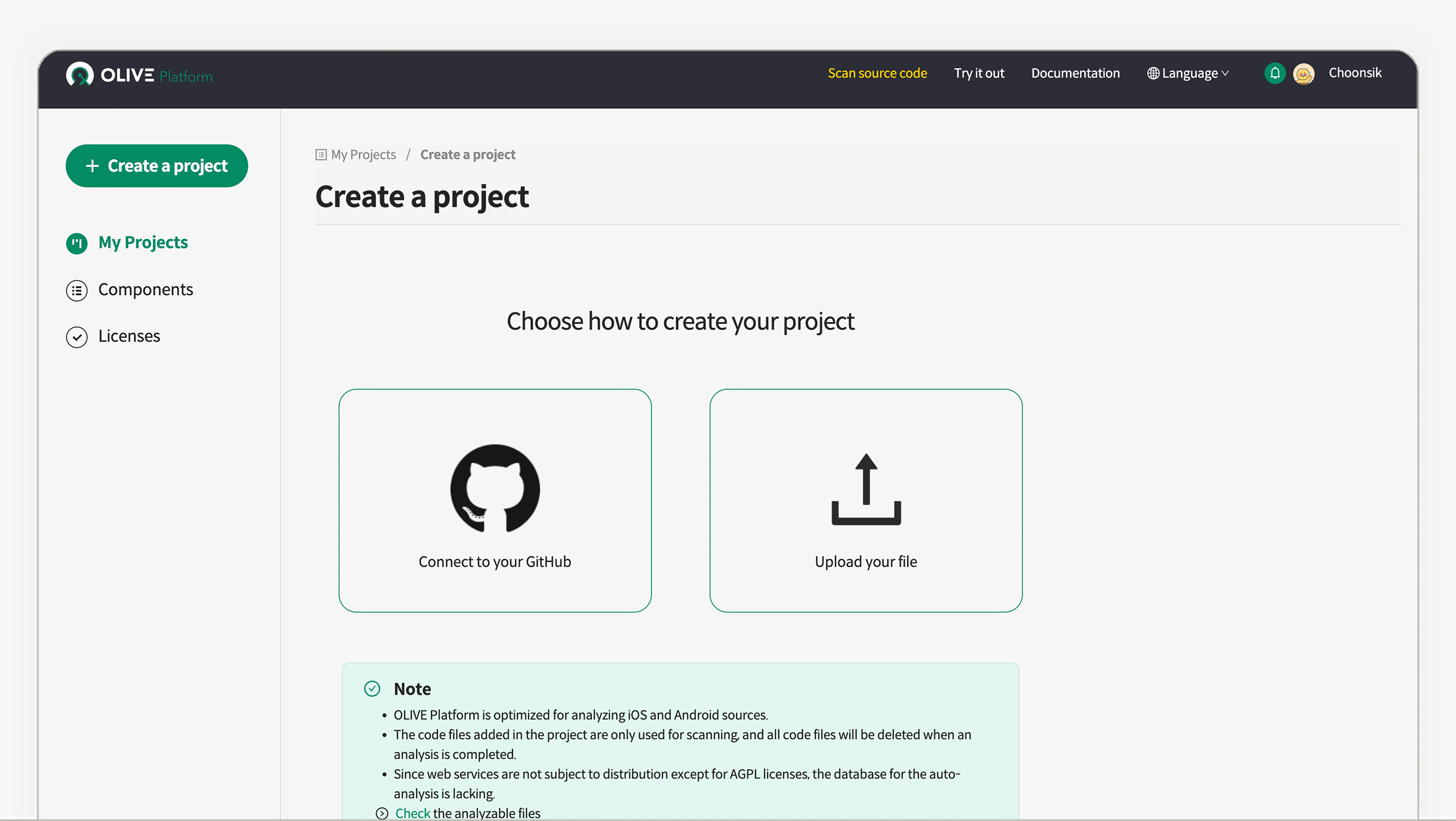Expand the Language dropdown
Image resolution: width=1456 pixels, height=821 pixels.
click(1189, 73)
